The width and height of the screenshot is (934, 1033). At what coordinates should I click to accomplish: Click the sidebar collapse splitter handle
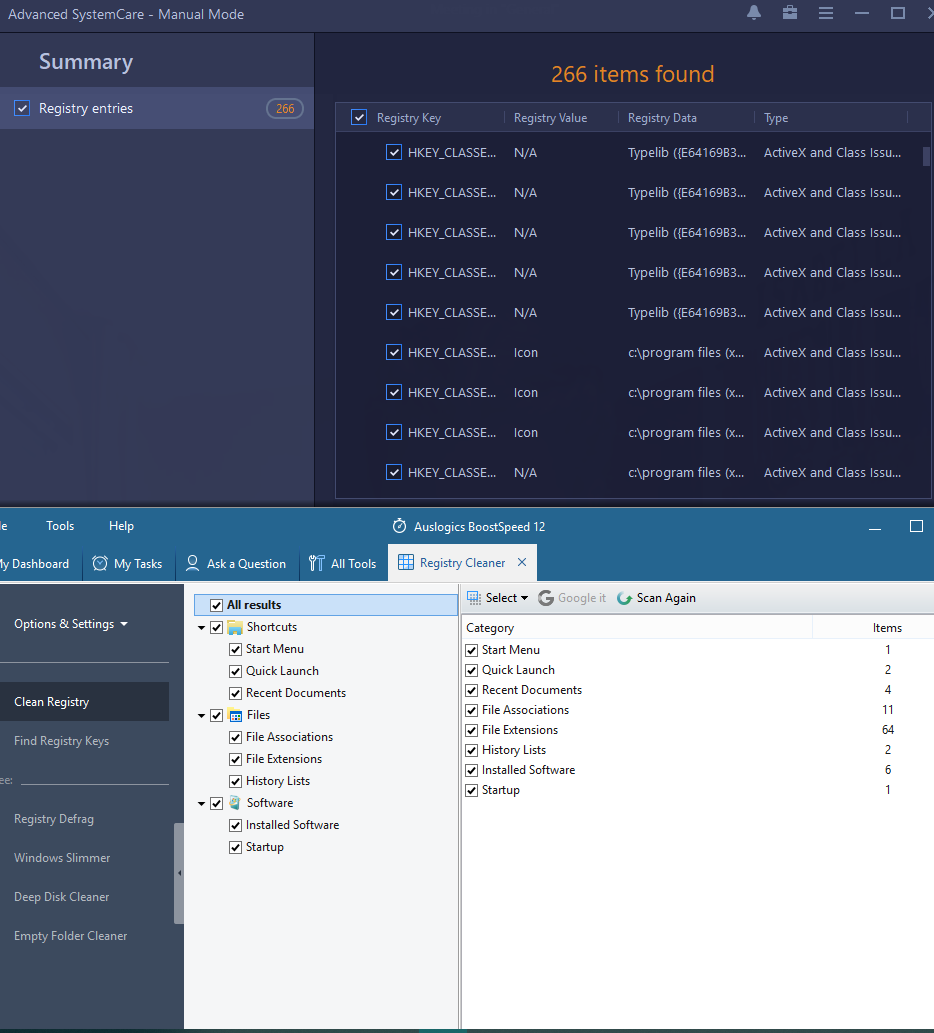pos(179,873)
